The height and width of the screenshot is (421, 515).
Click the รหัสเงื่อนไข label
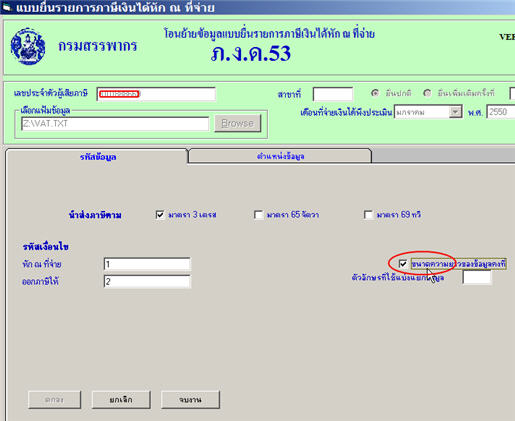tap(46, 247)
